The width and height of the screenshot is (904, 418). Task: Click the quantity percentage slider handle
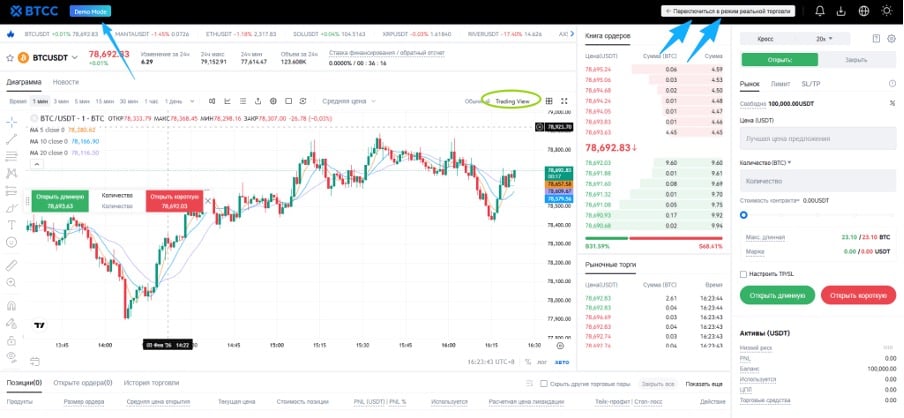(743, 214)
